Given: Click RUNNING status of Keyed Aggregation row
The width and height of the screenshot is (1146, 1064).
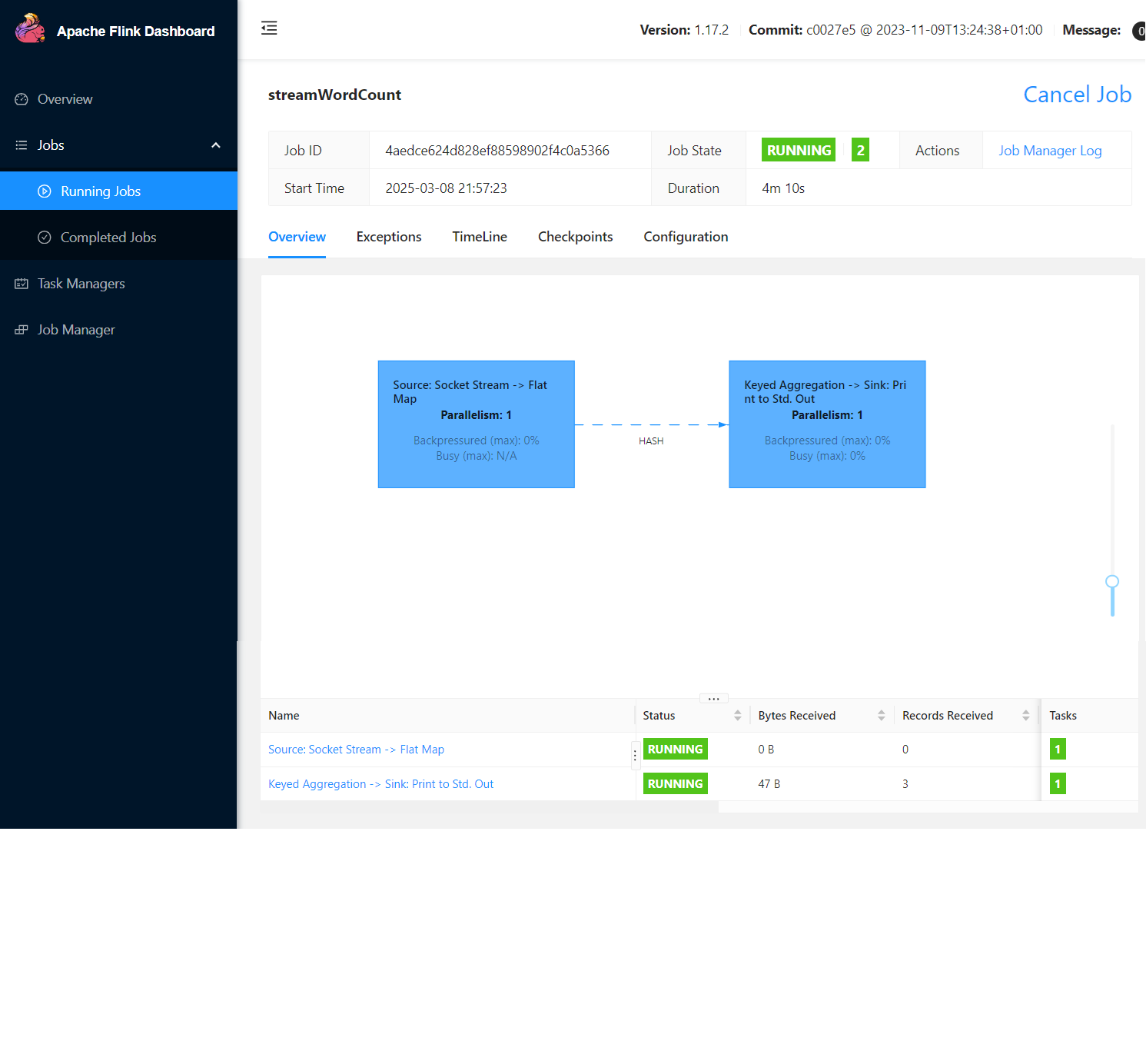Looking at the screenshot, I should (x=676, y=784).
